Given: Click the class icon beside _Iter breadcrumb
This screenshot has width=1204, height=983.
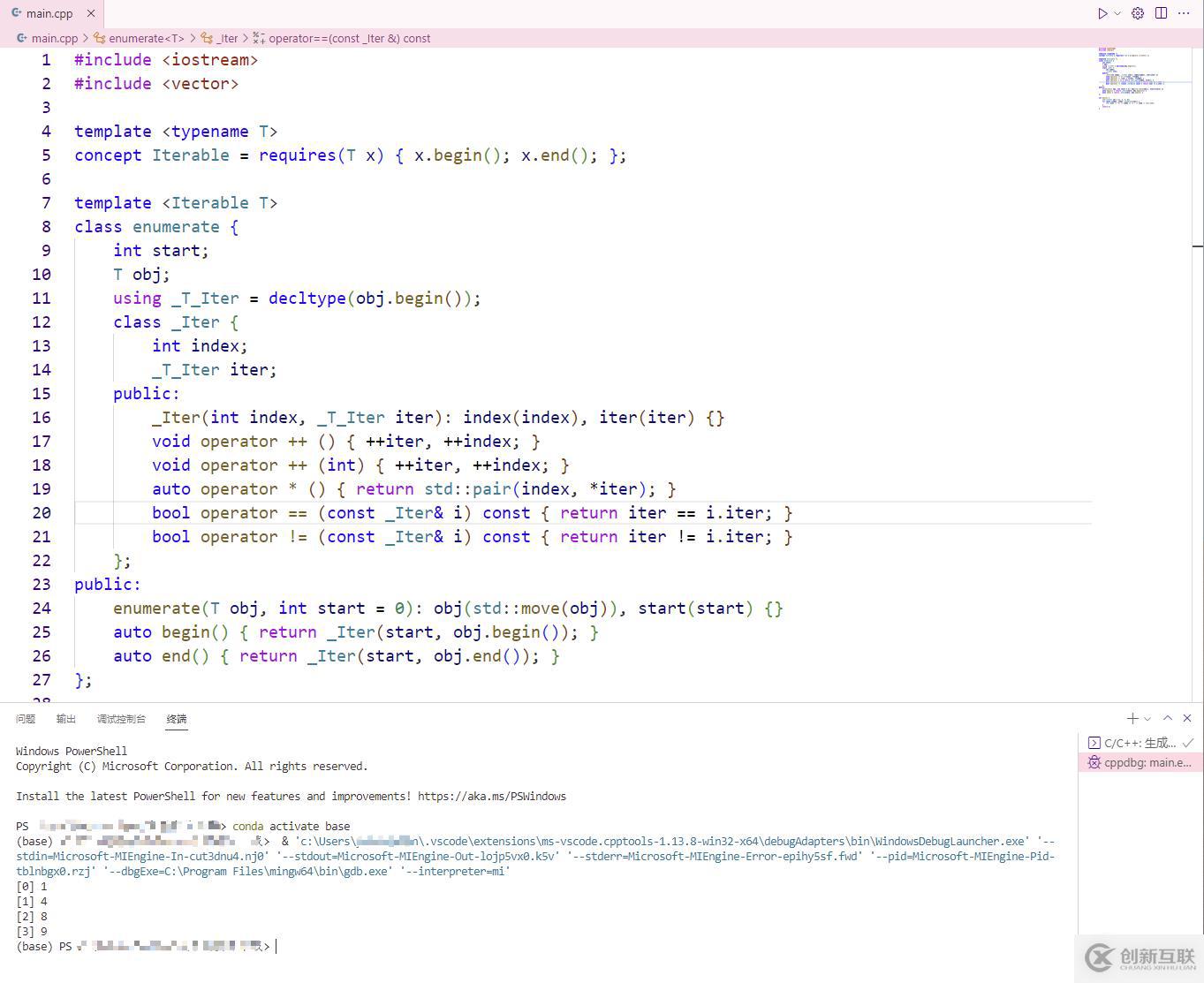Looking at the screenshot, I should (207, 38).
